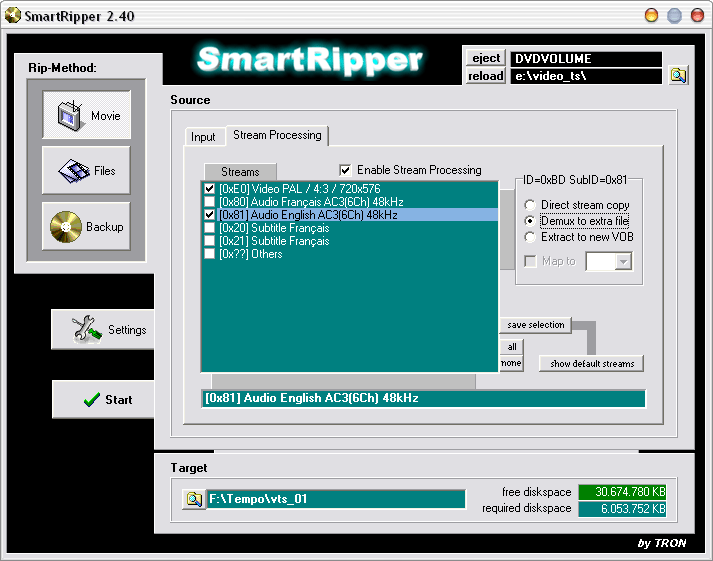This screenshot has height=561, width=713.
Task: Click the show default streams button
Action: pyautogui.click(x=591, y=364)
